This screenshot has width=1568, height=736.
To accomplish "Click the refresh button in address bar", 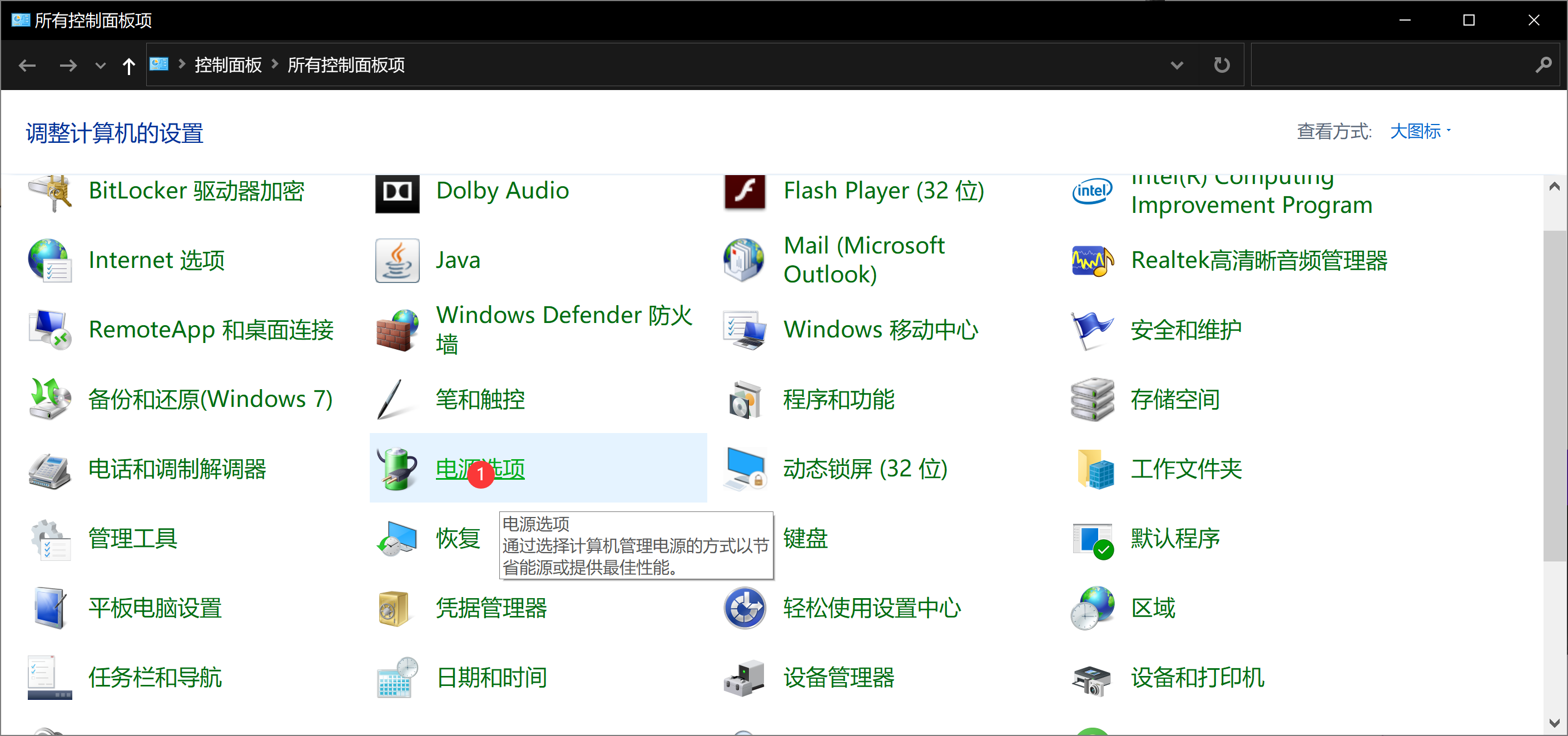I will pos(1221,65).
